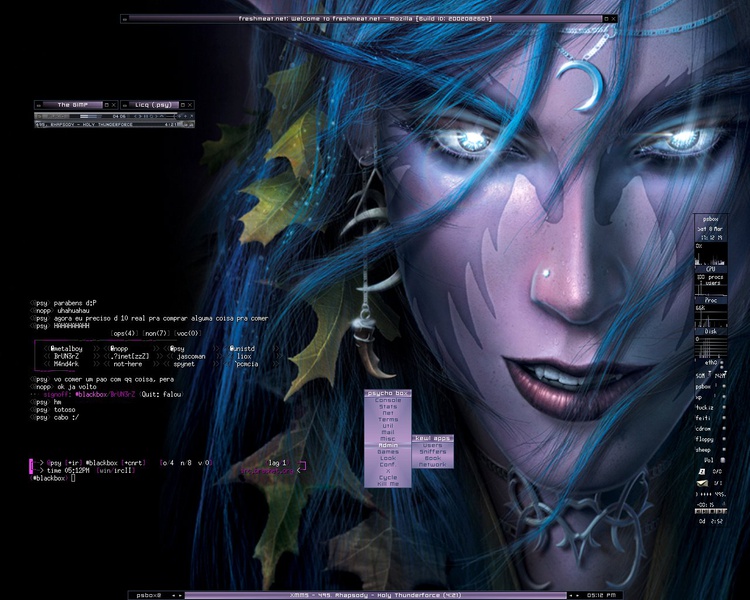
Task: Focus The GIMP window title bar
Action: [73, 105]
